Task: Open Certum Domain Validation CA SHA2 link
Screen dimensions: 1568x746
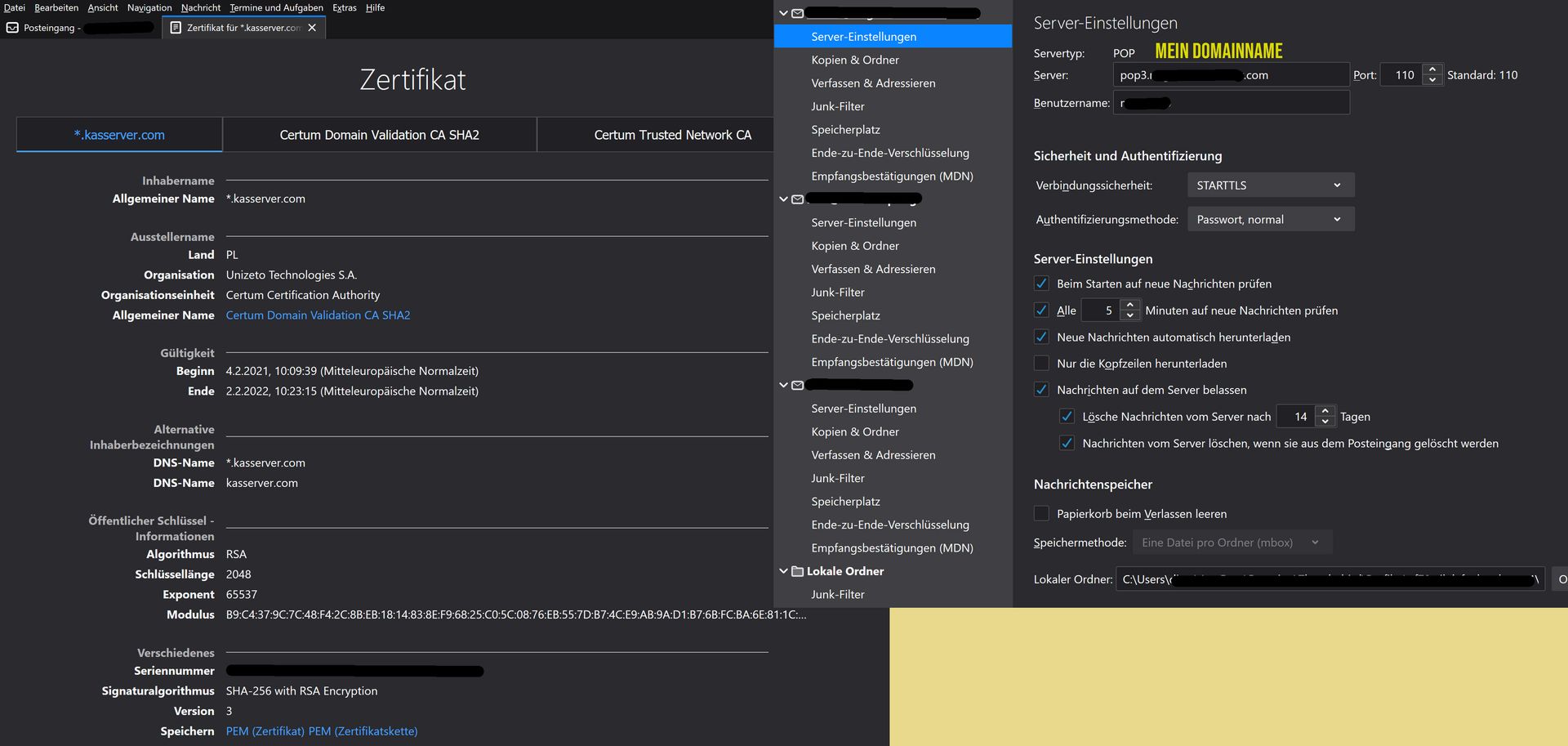Action: click(318, 315)
